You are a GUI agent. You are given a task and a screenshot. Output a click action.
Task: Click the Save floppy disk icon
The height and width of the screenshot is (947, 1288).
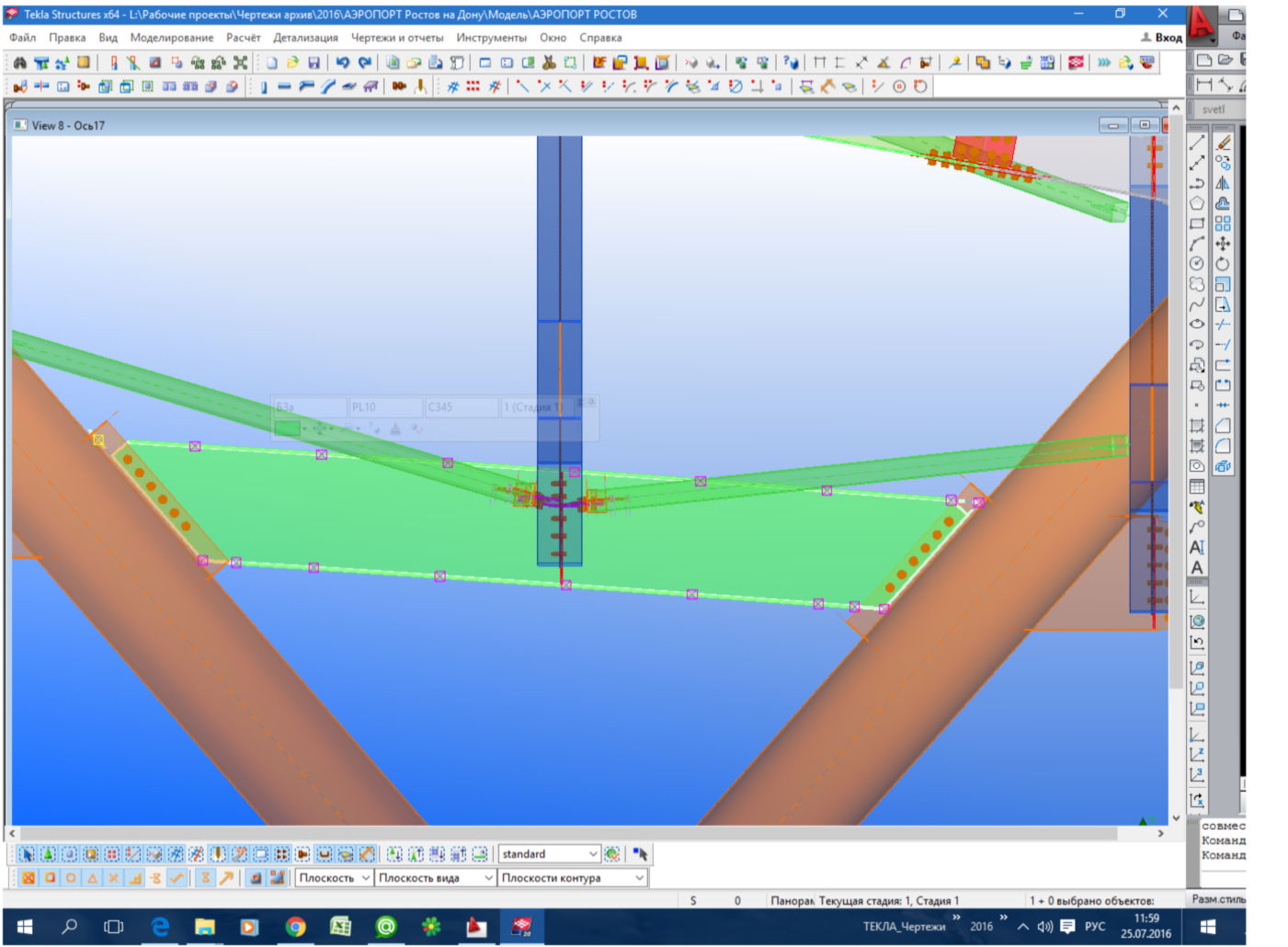pos(313,63)
